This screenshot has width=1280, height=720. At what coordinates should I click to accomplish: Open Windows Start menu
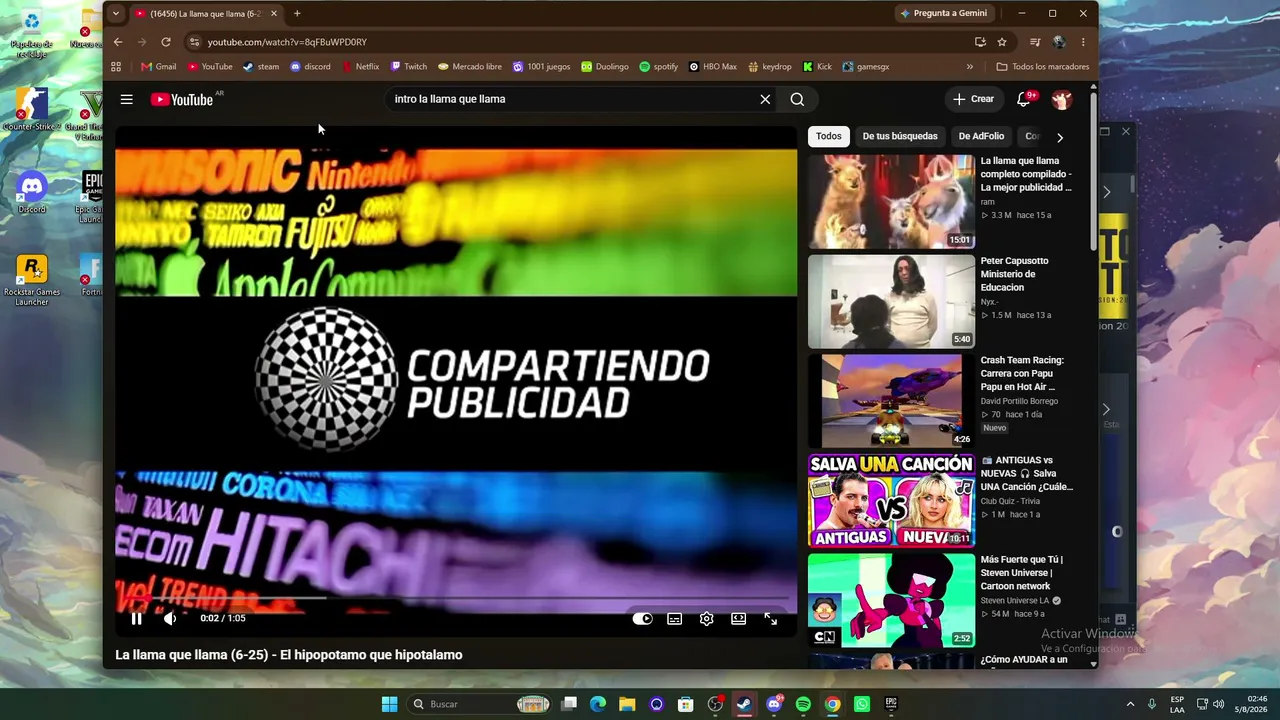(390, 704)
